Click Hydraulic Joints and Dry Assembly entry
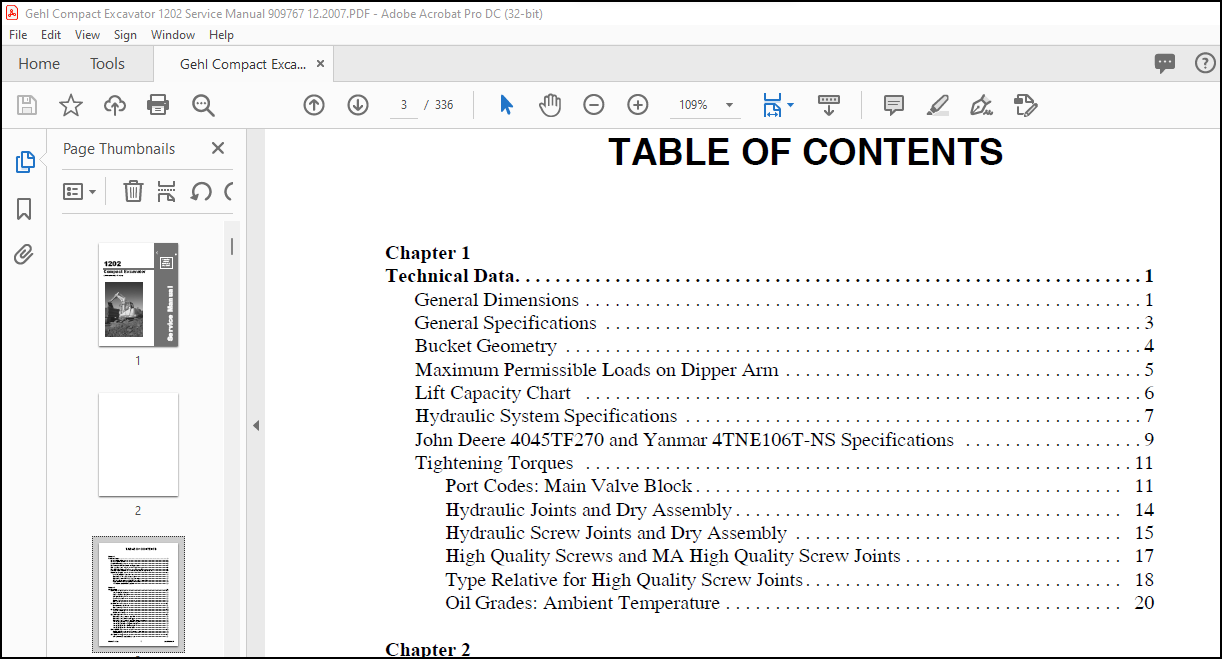 [799, 510]
